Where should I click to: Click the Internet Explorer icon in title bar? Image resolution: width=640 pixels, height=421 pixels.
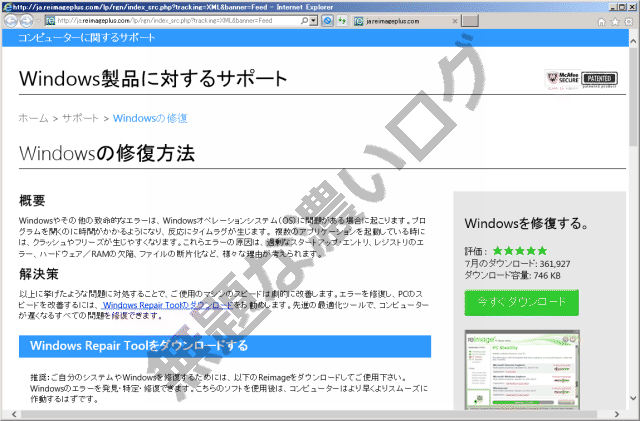click(7, 7)
